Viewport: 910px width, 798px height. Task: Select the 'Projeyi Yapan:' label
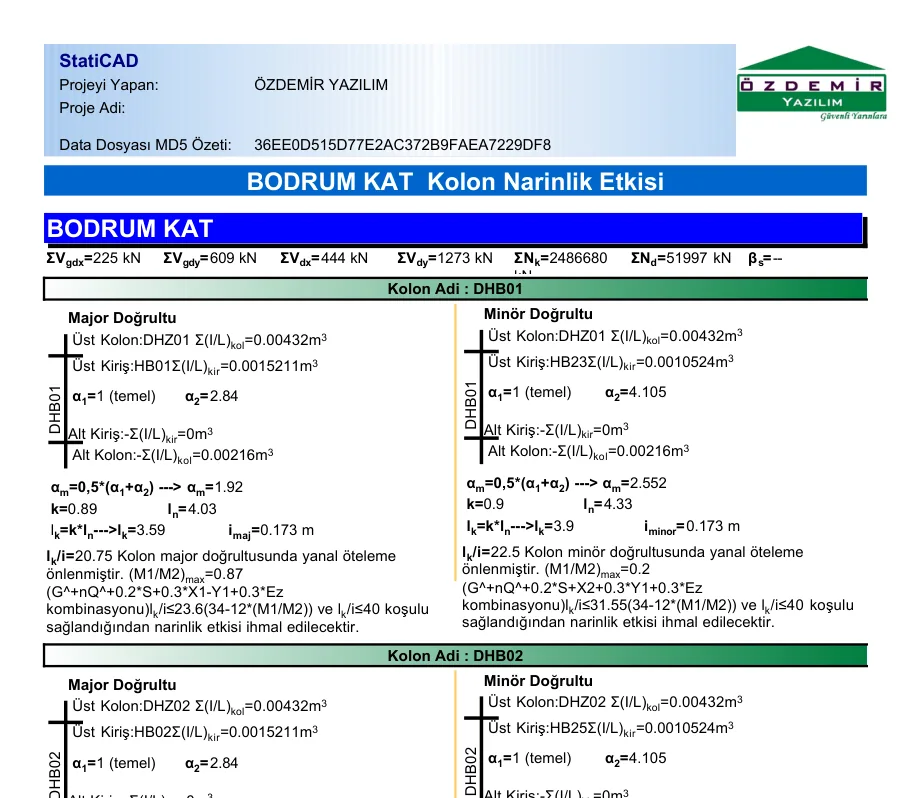coord(109,85)
